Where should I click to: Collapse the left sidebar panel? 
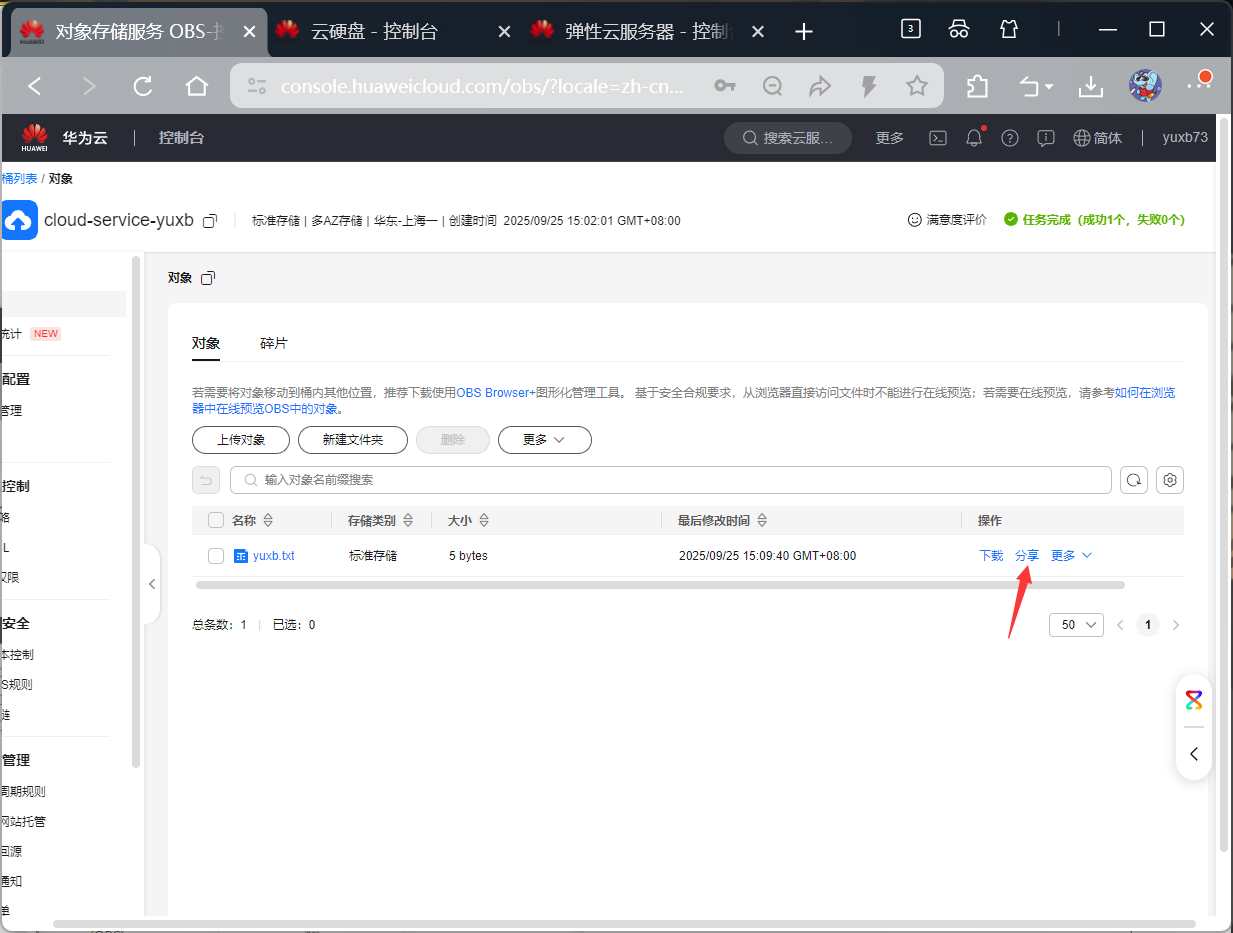pyautogui.click(x=152, y=584)
